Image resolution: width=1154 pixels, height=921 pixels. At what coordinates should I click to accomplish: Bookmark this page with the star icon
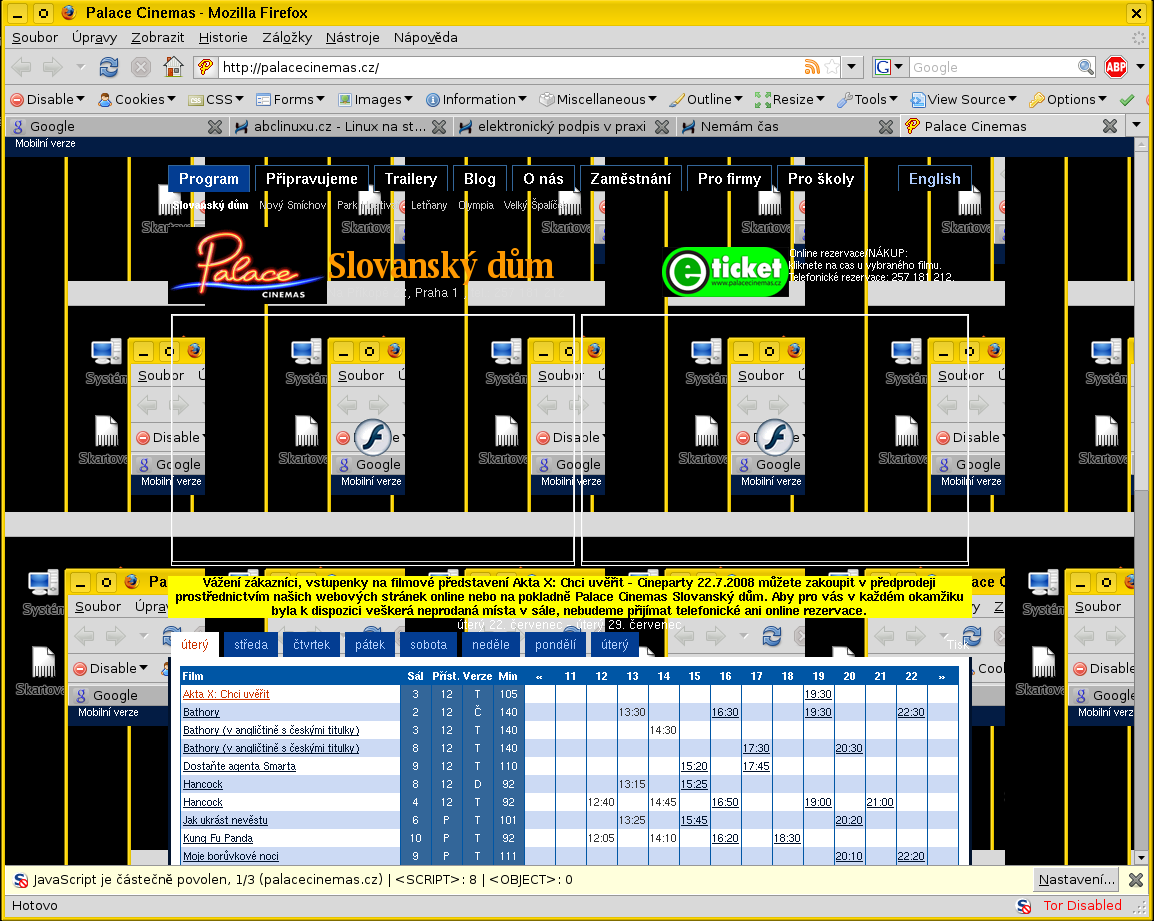(x=832, y=67)
